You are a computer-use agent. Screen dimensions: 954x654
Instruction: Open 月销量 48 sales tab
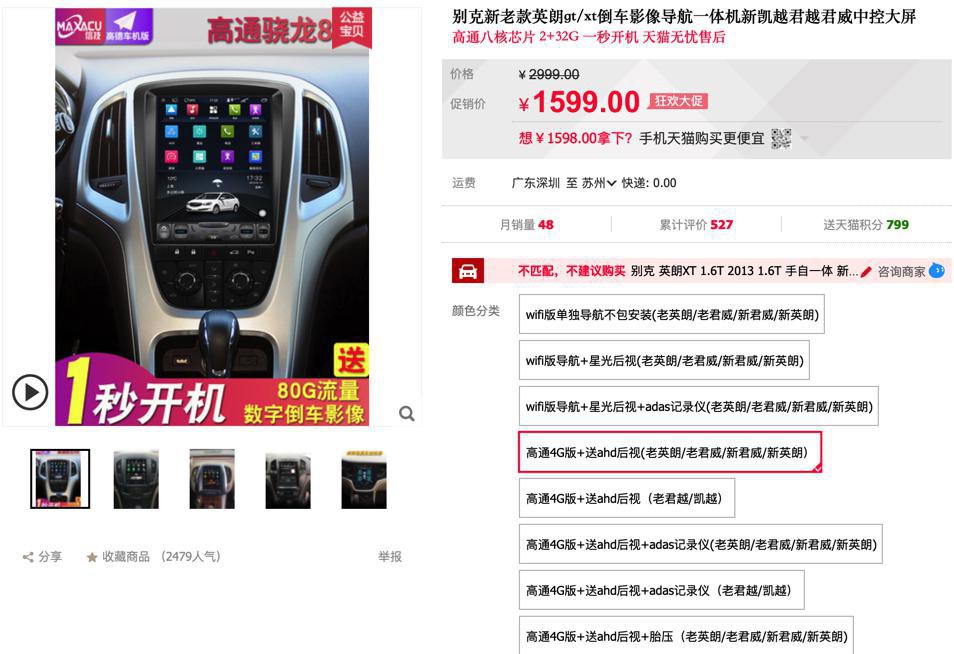point(526,224)
